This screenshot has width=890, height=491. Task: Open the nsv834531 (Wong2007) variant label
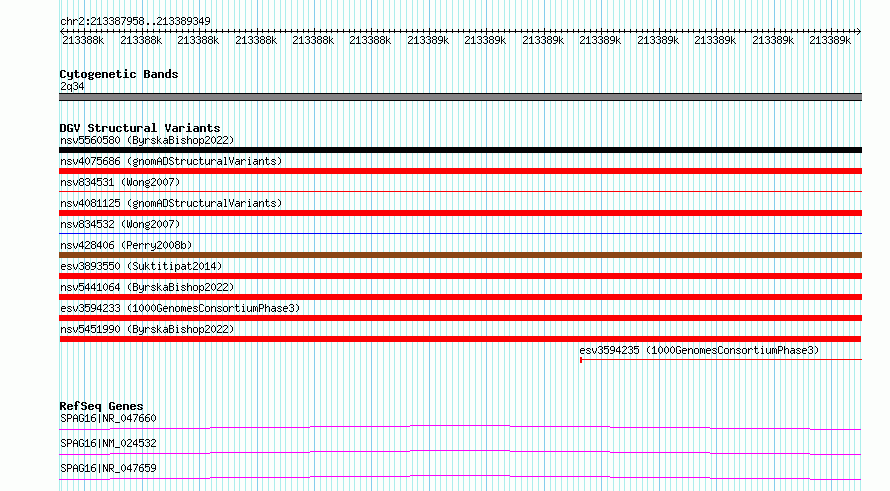[120, 182]
